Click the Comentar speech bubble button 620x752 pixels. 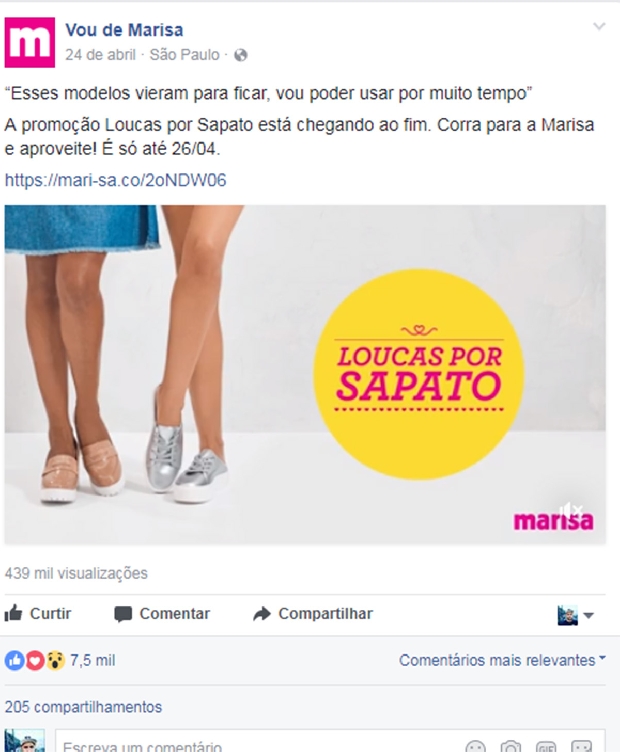pyautogui.click(x=162, y=613)
